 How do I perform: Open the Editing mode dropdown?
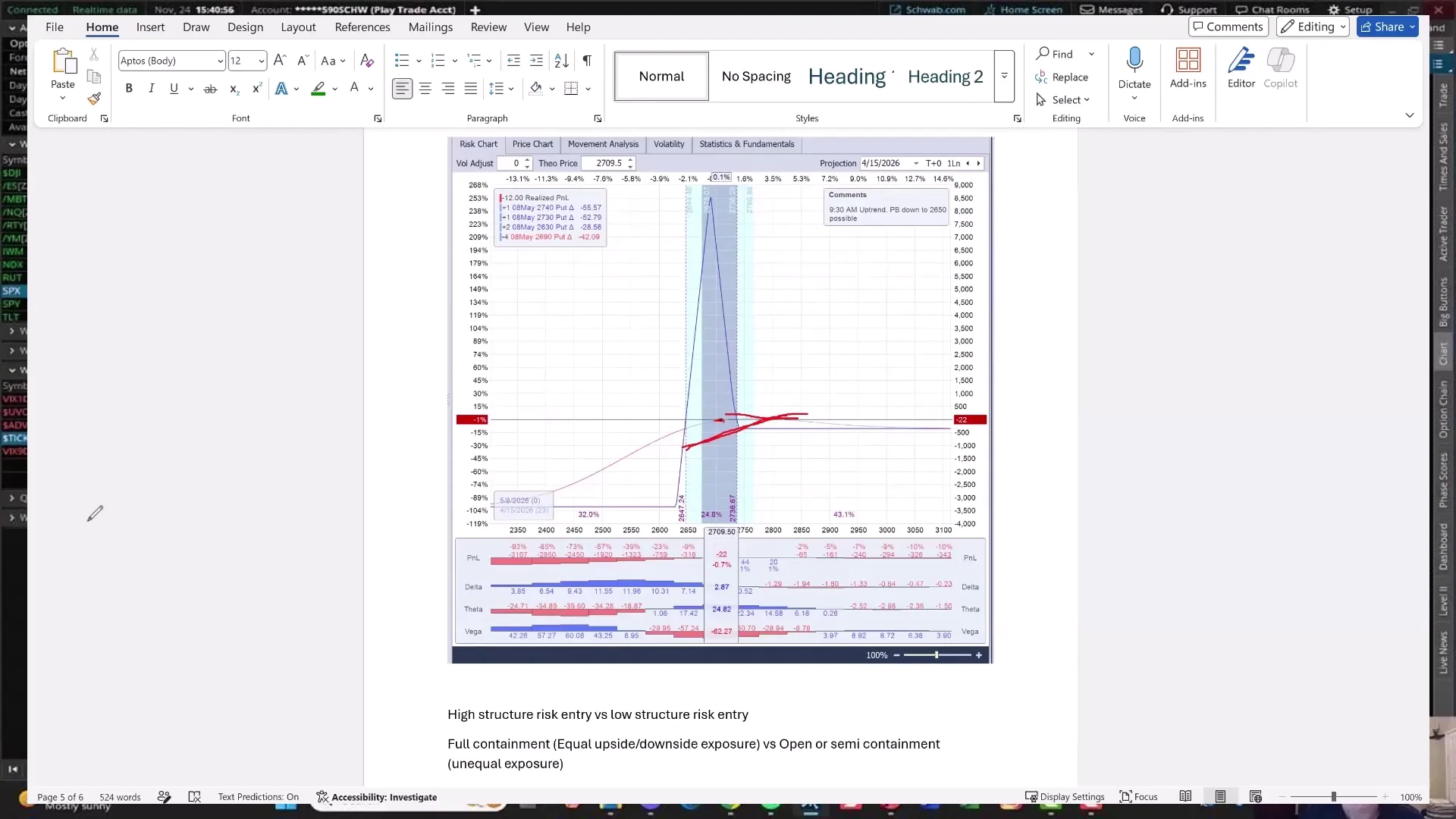coord(1313,27)
